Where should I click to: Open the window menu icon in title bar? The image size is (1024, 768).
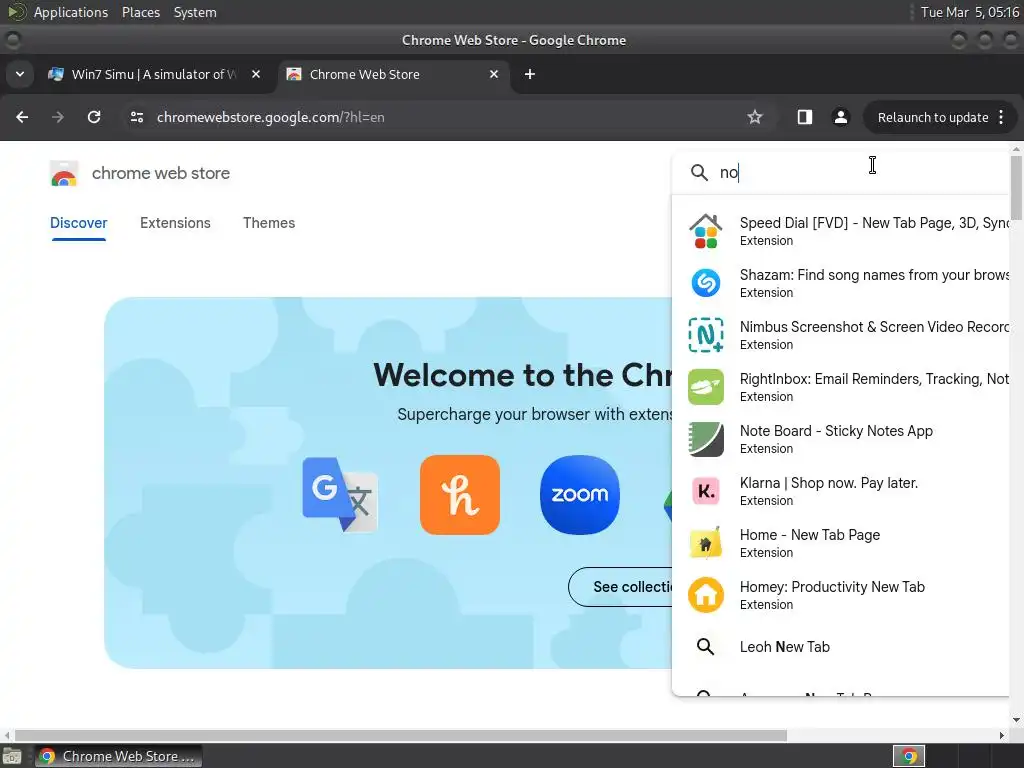(x=12, y=40)
